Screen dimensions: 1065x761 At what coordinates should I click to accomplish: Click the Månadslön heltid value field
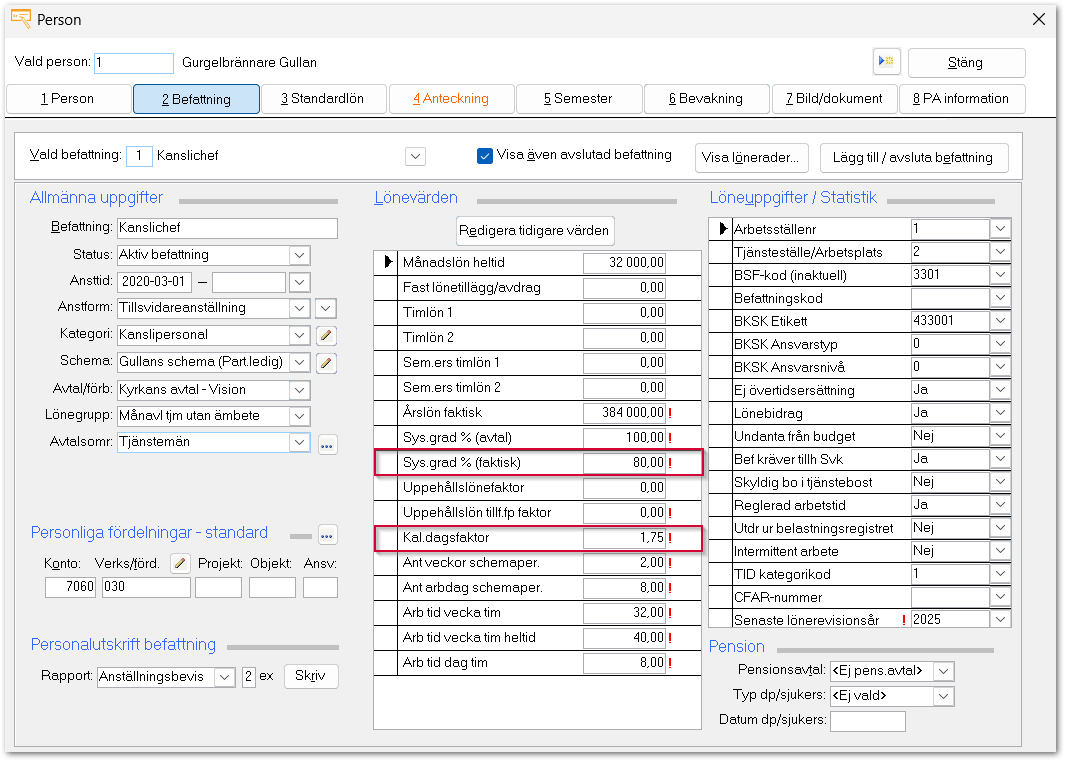(x=625, y=263)
